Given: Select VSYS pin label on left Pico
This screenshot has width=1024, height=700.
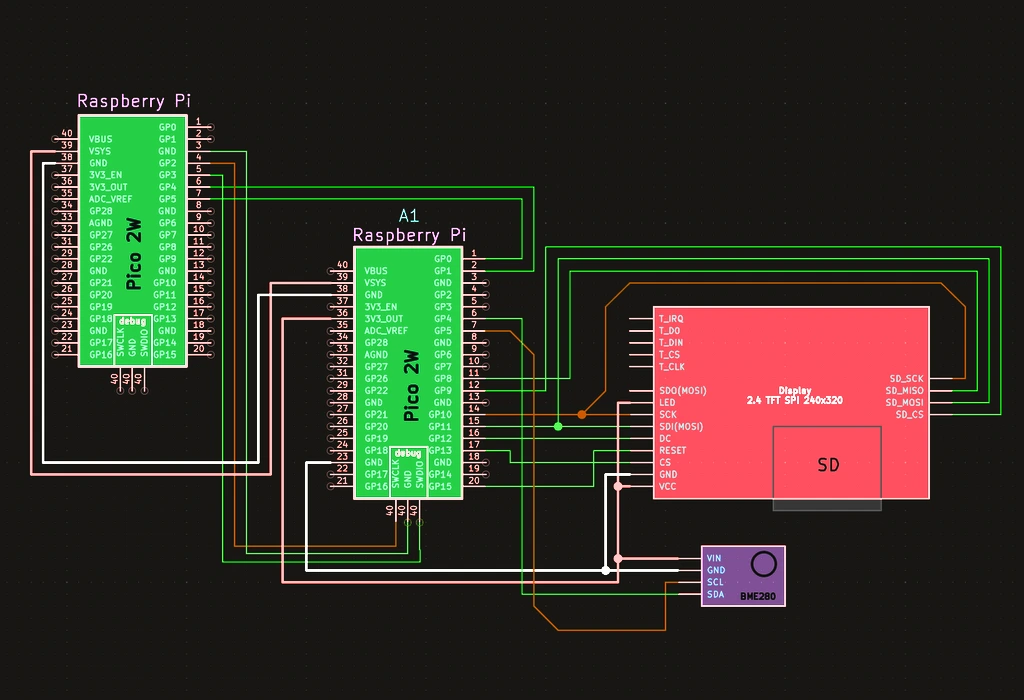Looking at the screenshot, I should [x=100, y=151].
